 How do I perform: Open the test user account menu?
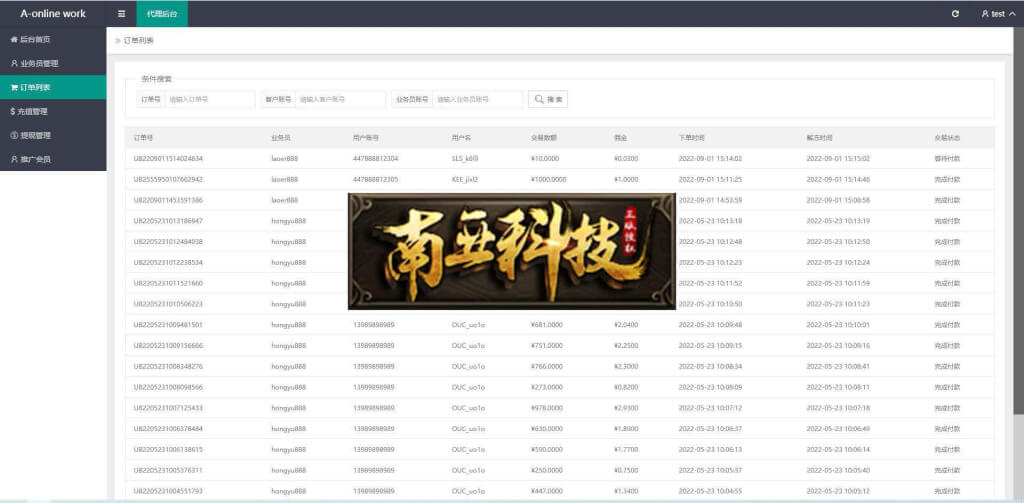pos(998,14)
